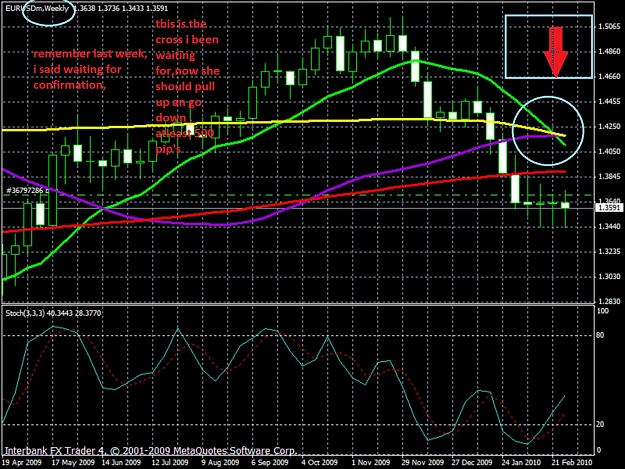625x469 pixels.
Task: Click the 4 Oct 2009 date label
Action: tap(319, 462)
